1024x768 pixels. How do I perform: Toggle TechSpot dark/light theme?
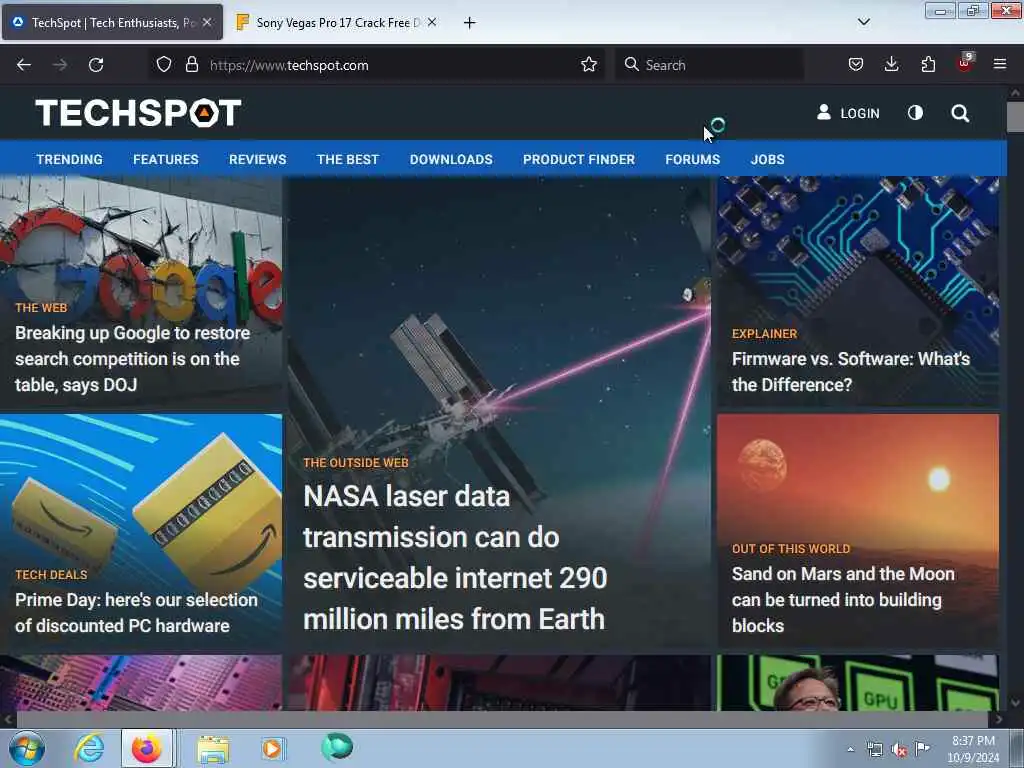tap(916, 113)
